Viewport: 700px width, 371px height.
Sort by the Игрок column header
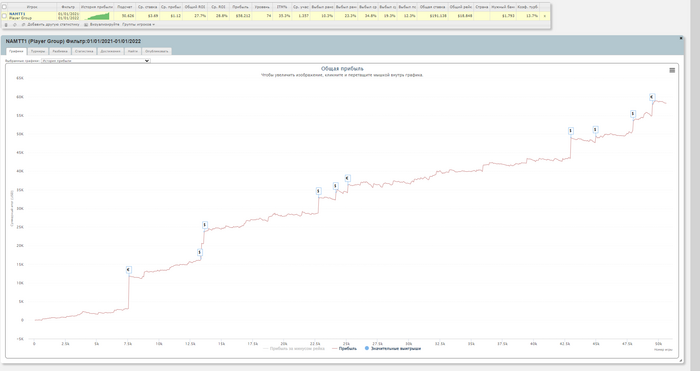point(32,7)
